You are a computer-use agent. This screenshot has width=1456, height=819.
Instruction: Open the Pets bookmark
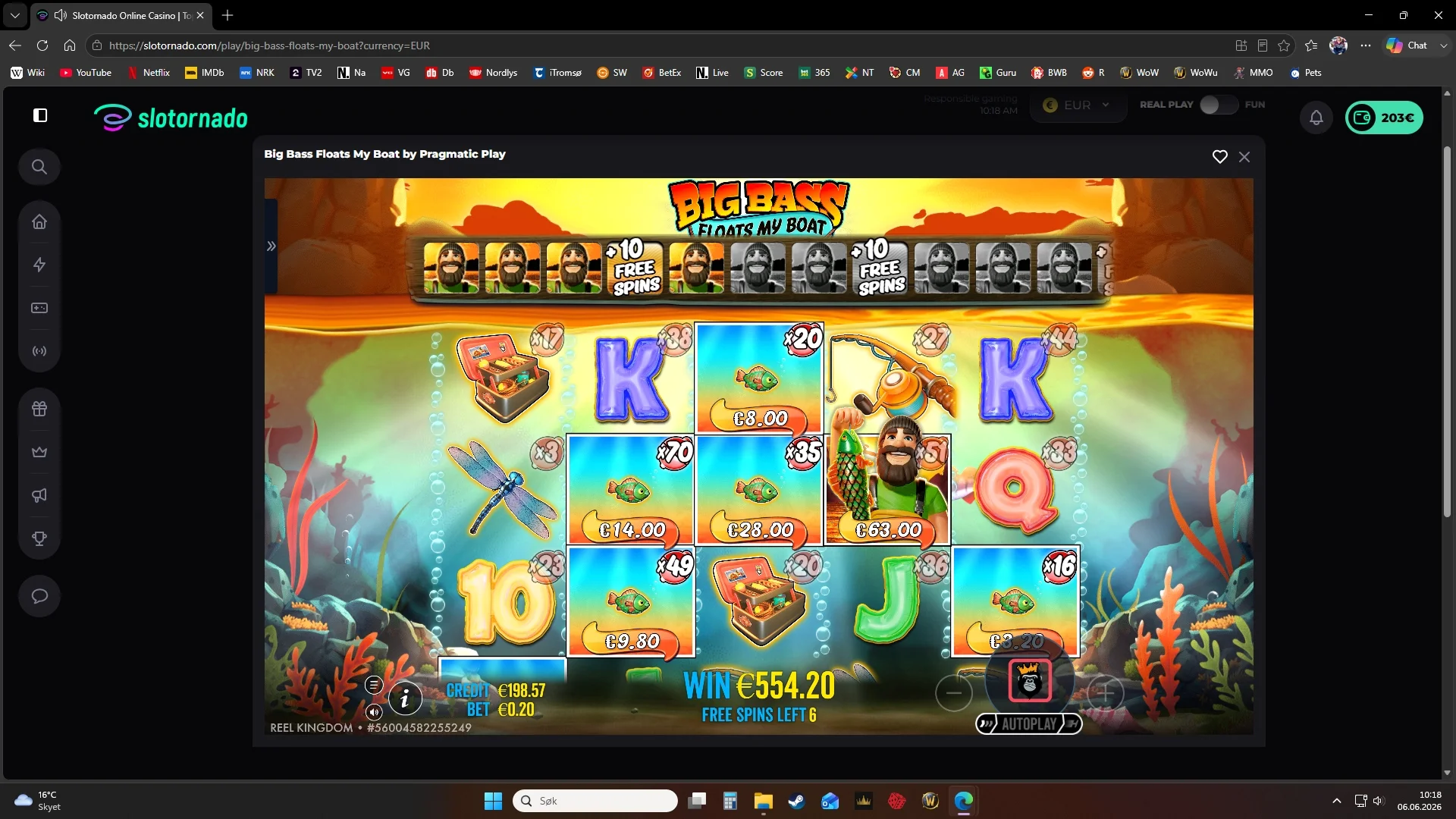point(1306,73)
